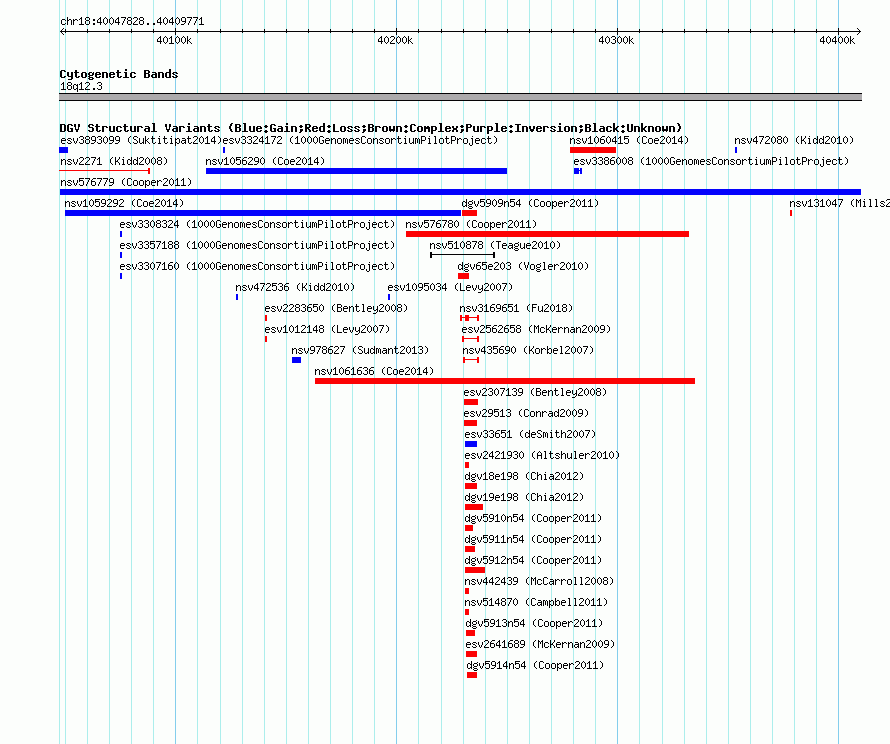890x744 pixels.
Task: Click the blue nsv978627 gain bar
Action: click(x=296, y=360)
